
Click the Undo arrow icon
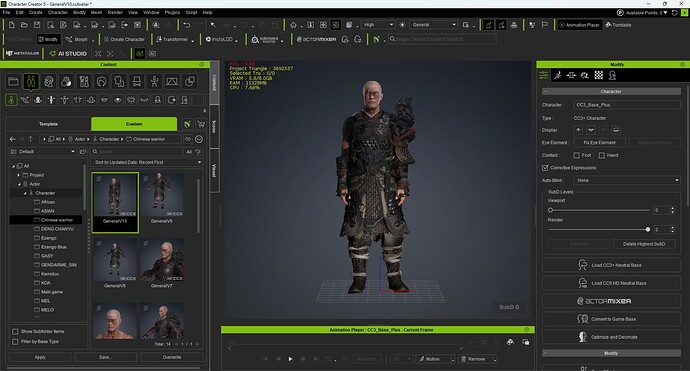[187, 25]
